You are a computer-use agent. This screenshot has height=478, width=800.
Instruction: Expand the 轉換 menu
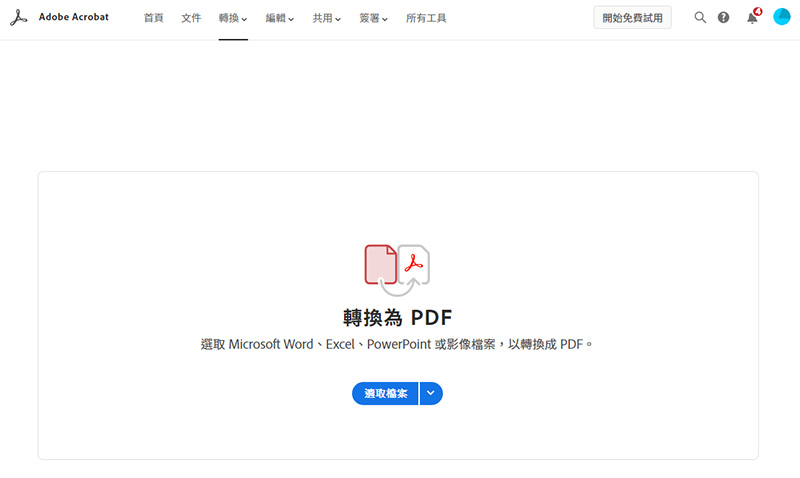(x=233, y=18)
